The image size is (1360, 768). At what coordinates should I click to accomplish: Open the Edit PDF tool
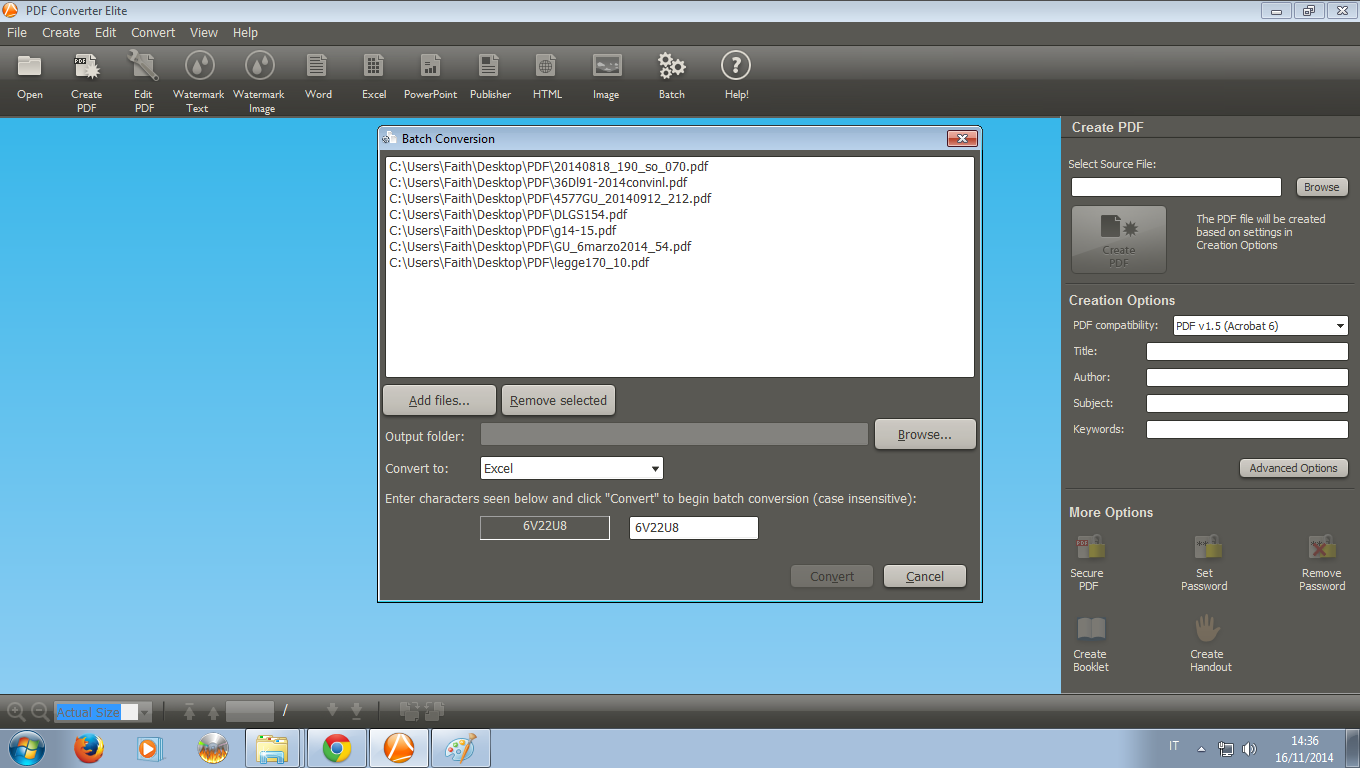(x=144, y=66)
